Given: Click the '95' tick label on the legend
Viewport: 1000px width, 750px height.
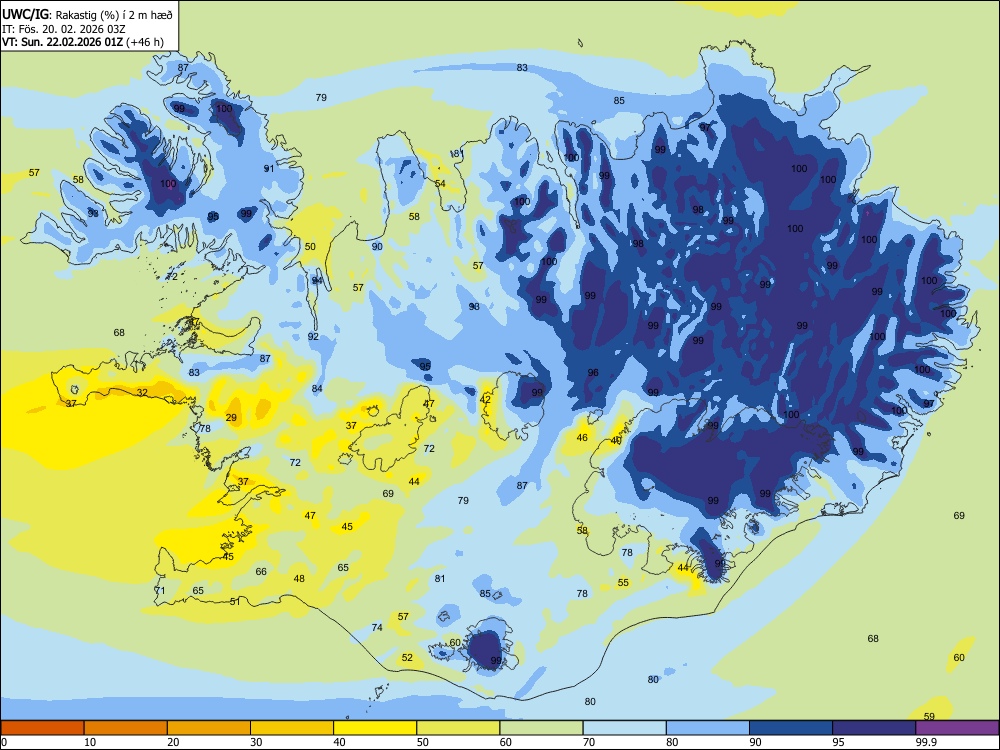Looking at the screenshot, I should tap(839, 742).
